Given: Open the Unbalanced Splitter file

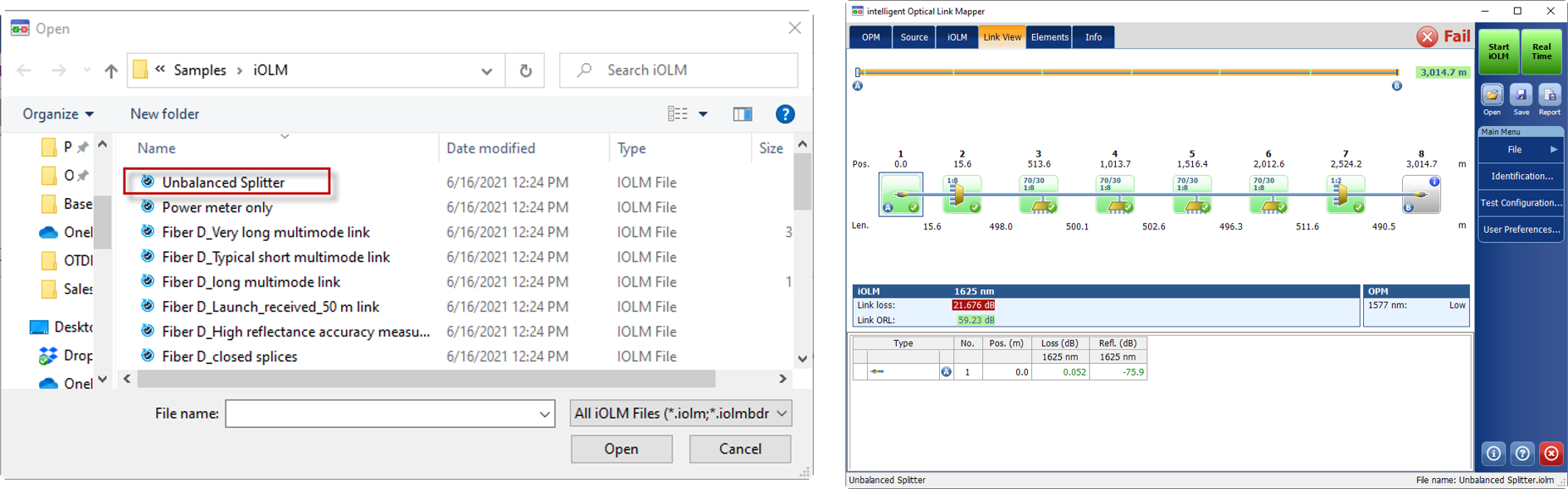Looking at the screenshot, I should 223,182.
